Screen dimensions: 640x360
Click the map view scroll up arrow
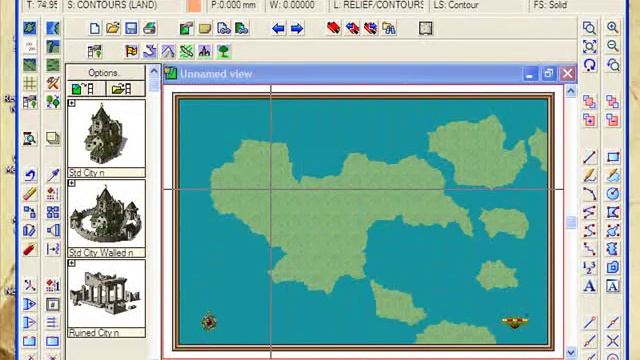click(571, 91)
